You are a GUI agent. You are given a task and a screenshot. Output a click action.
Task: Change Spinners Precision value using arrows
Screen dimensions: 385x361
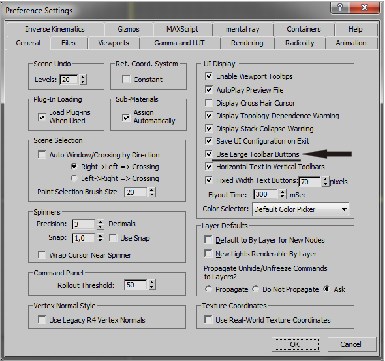(100, 224)
